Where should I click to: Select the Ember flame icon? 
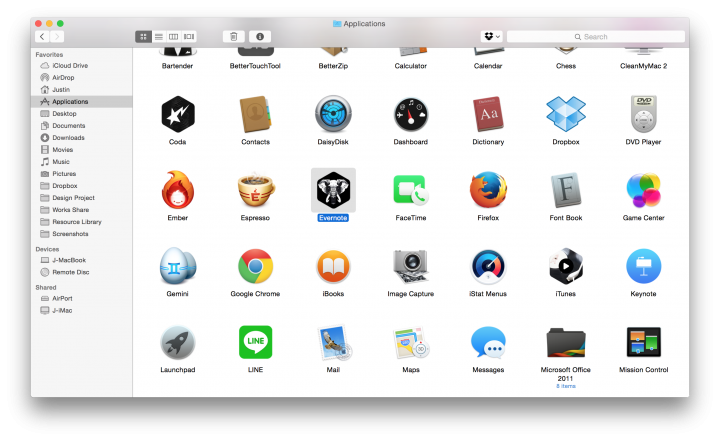point(178,190)
